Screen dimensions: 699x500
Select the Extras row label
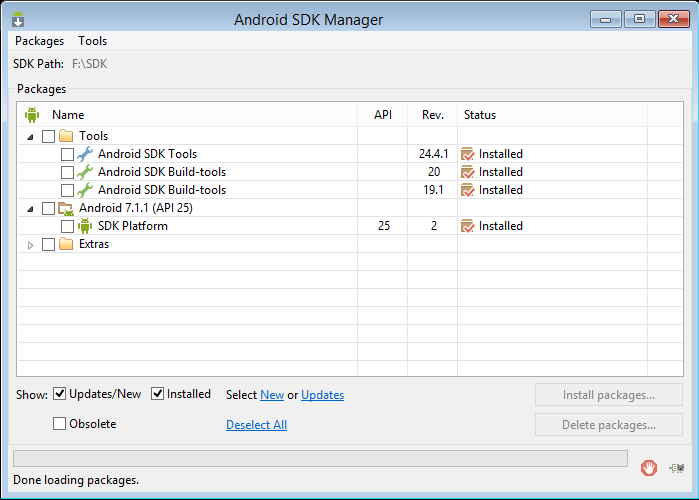tap(94, 244)
